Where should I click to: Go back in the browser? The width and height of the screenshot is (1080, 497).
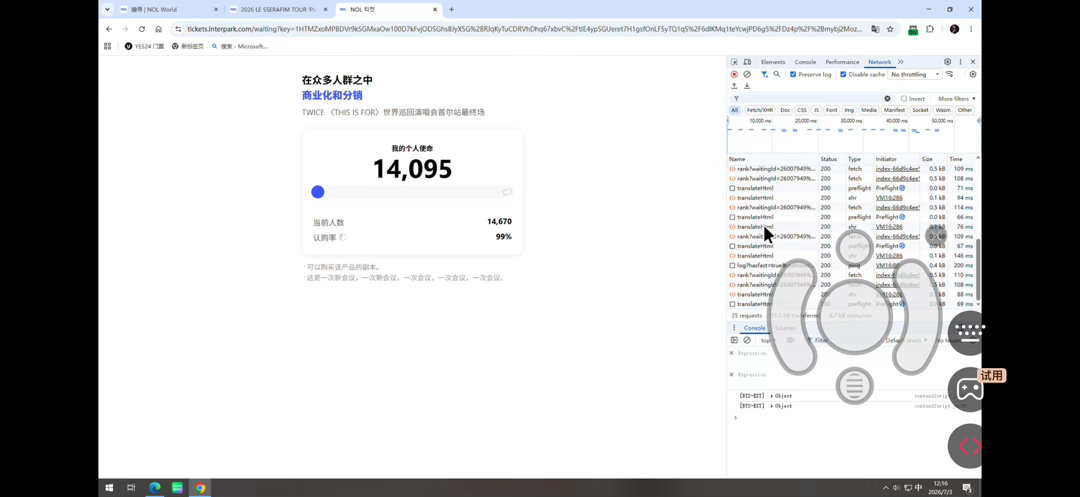point(109,29)
